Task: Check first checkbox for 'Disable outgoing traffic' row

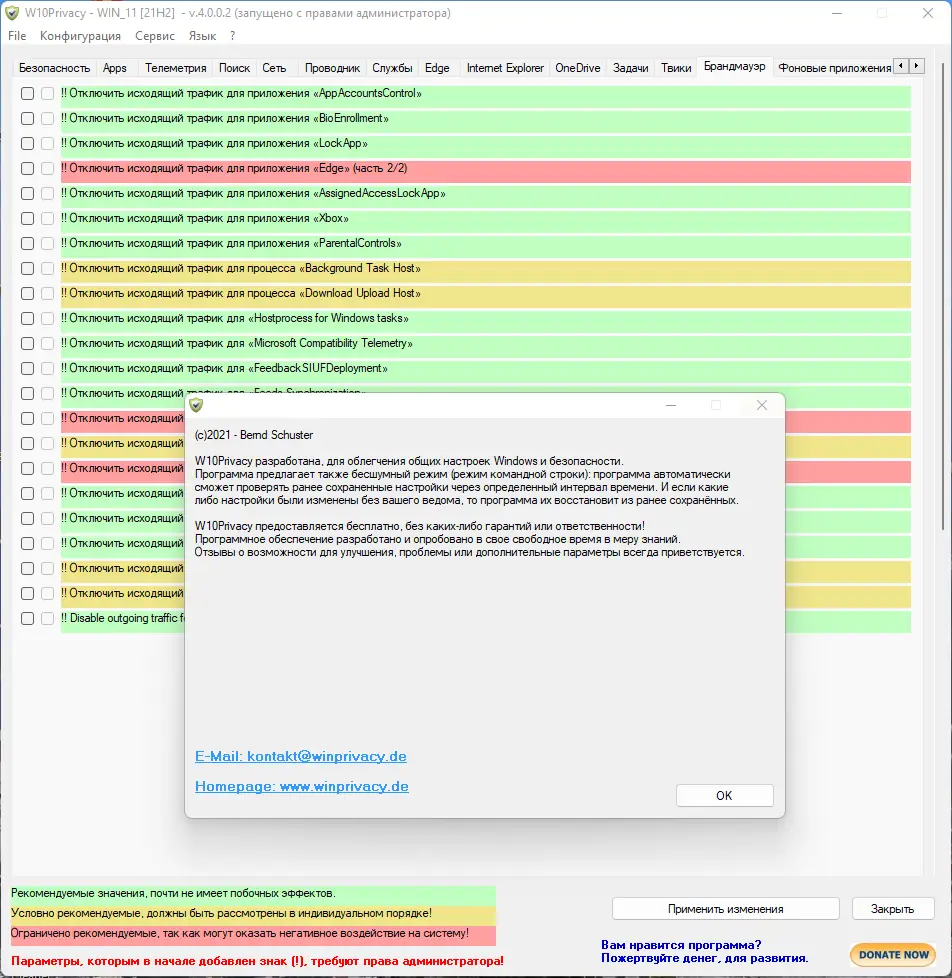Action: point(27,618)
